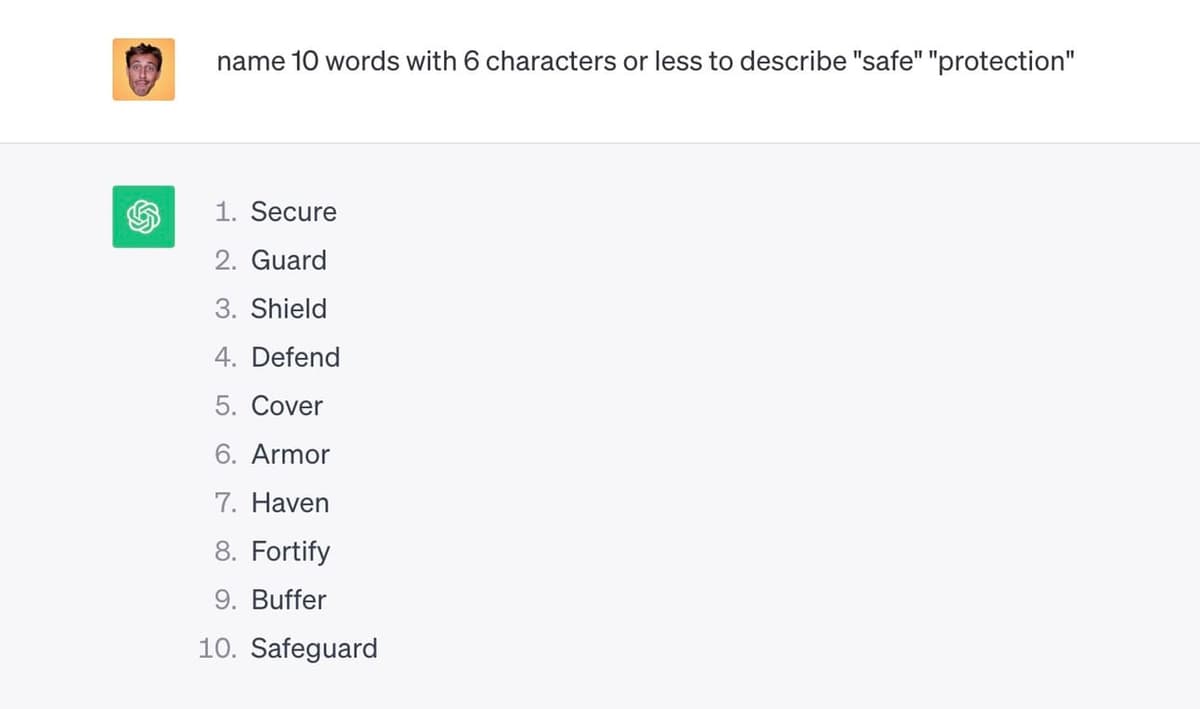Screen dimensions: 1200x709
Task: Click the word "Safeguard" at list end
Action: tap(314, 648)
